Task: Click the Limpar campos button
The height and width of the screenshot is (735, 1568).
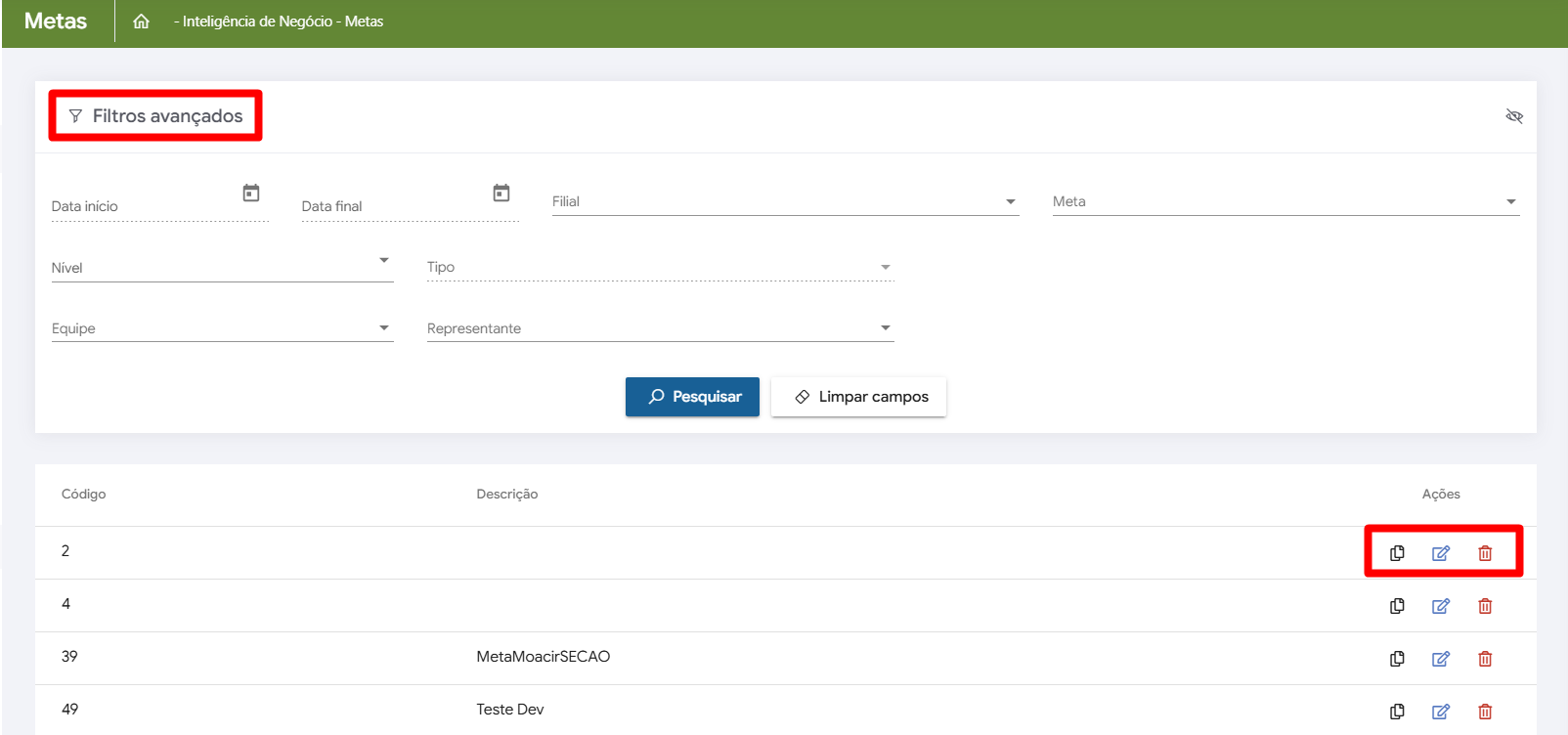Action: [x=858, y=397]
